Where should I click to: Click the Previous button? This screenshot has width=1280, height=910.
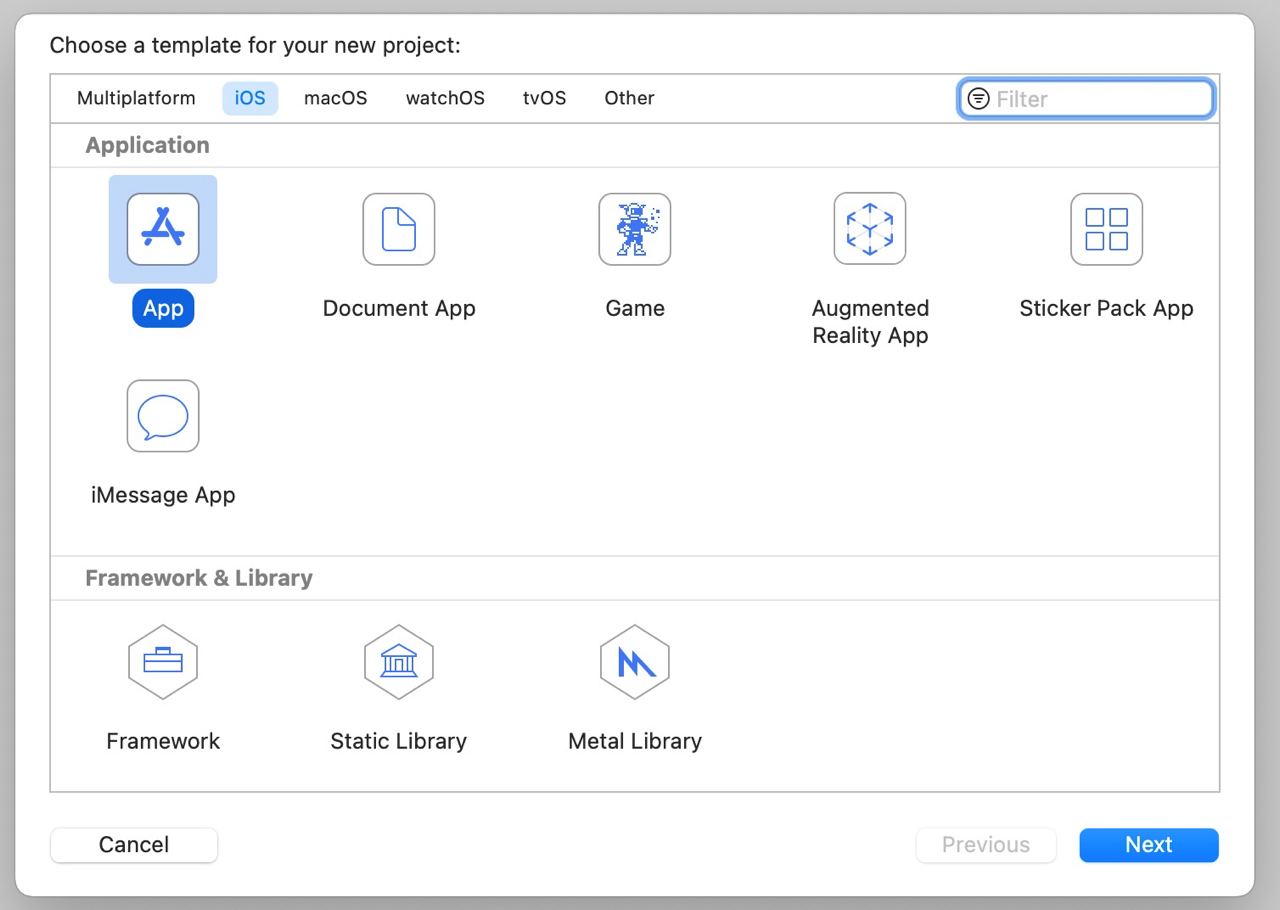click(x=986, y=845)
